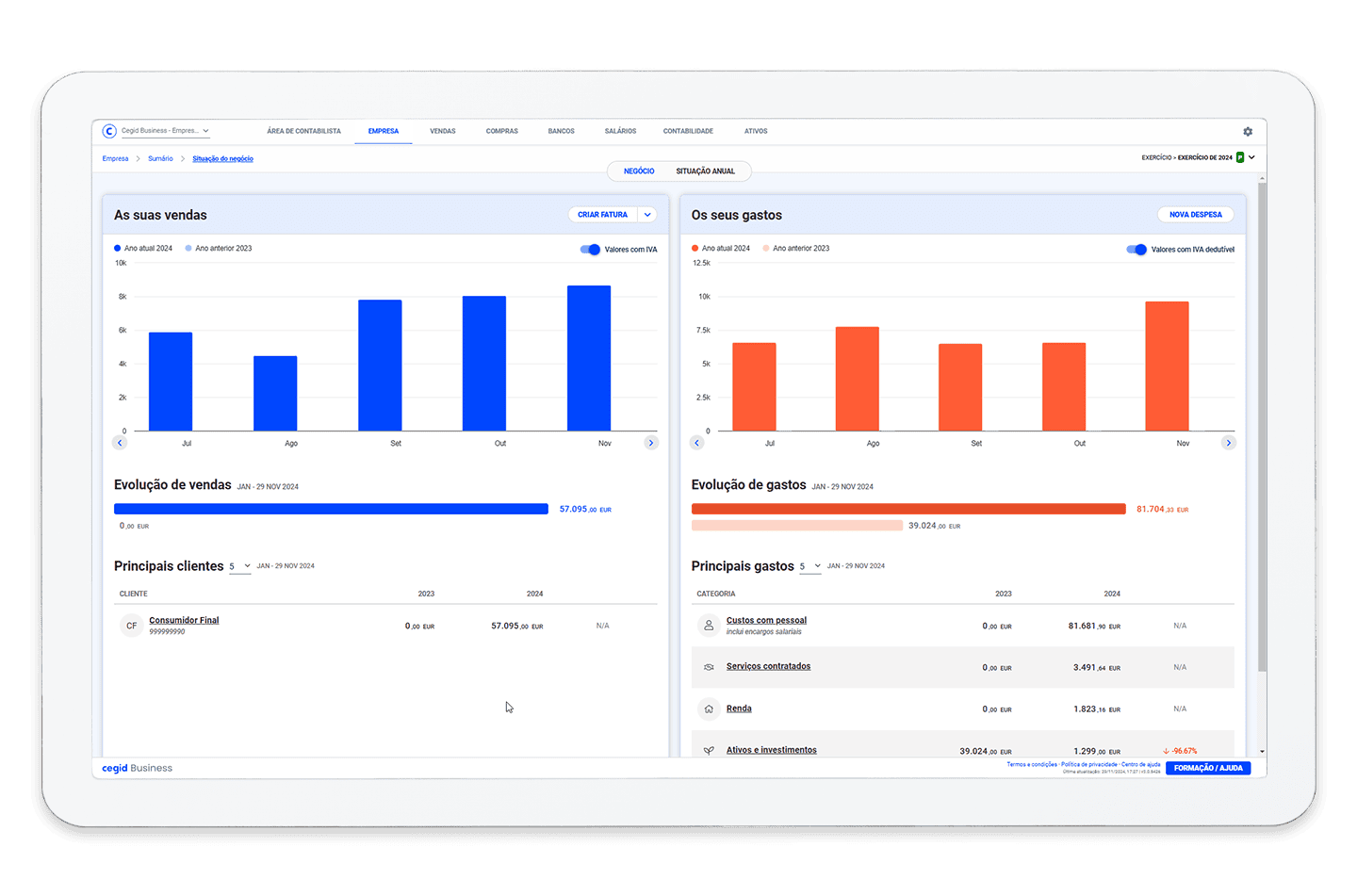Expand the Criar Fatura dropdown arrow

pyautogui.click(x=647, y=215)
